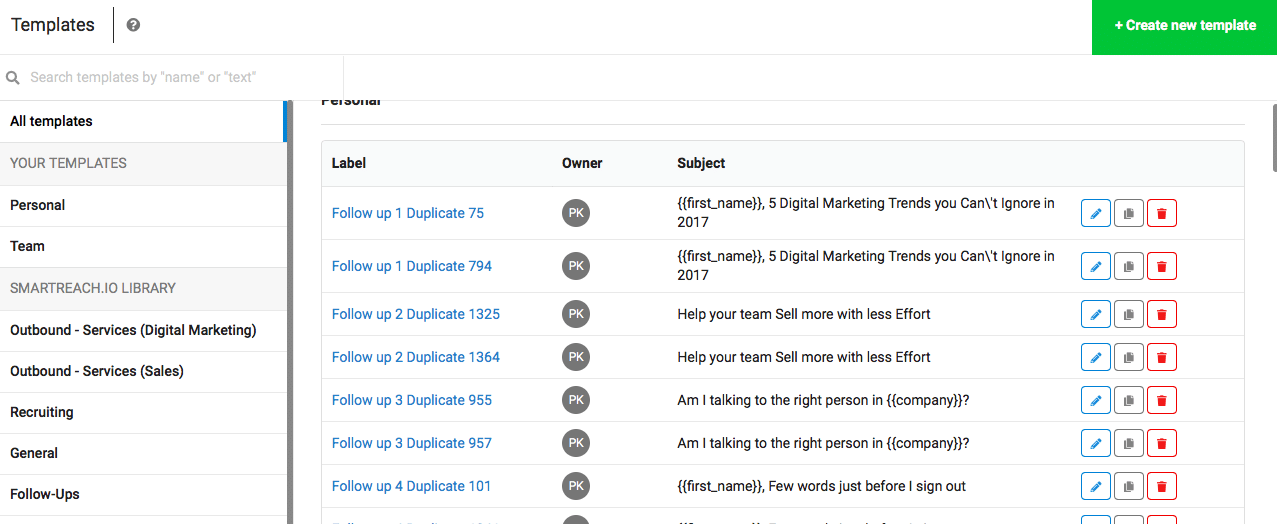1277x524 pixels.
Task: Click the Owner column header
Action: point(582,163)
